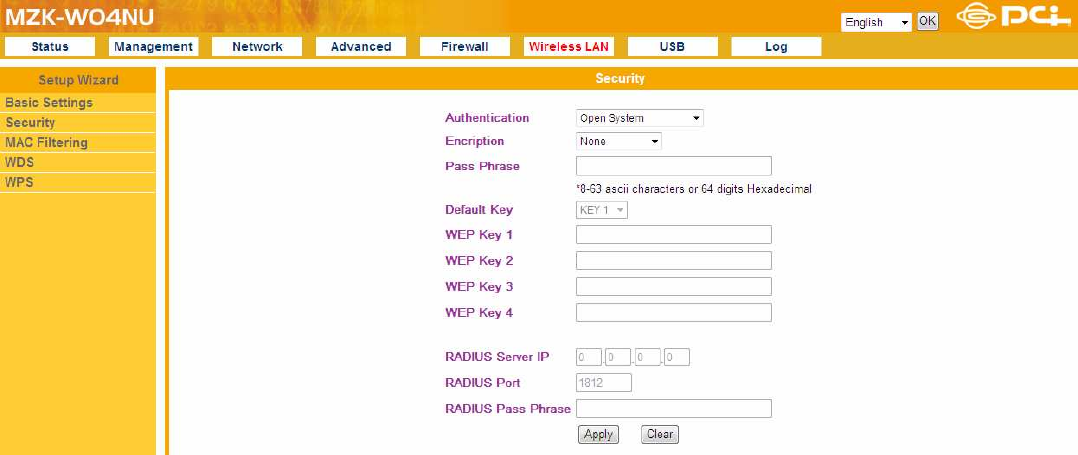
Task: Open the Status tab
Action: 50,47
